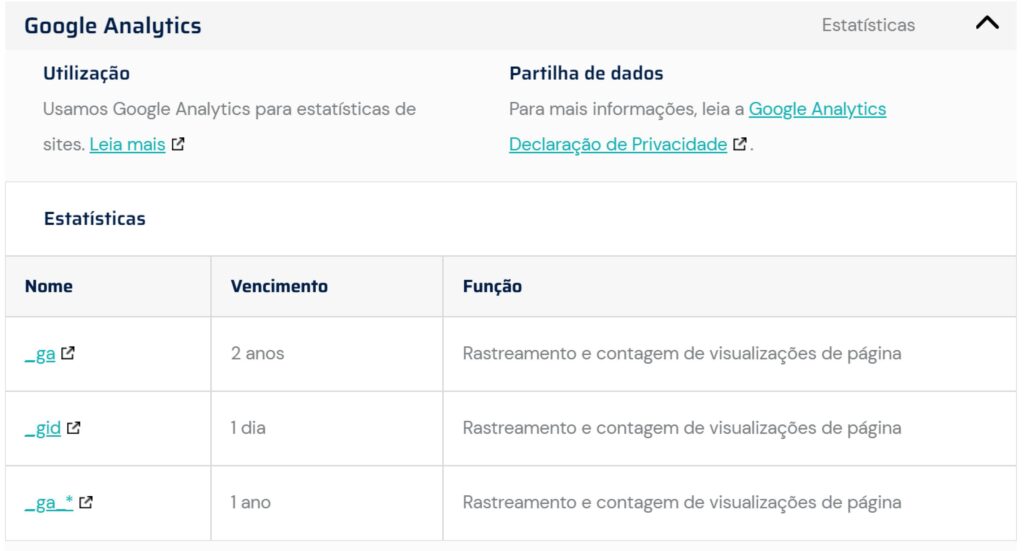This screenshot has height=551, width=1024.
Task: Click the "1 ano" expiry cell
Action: point(250,502)
